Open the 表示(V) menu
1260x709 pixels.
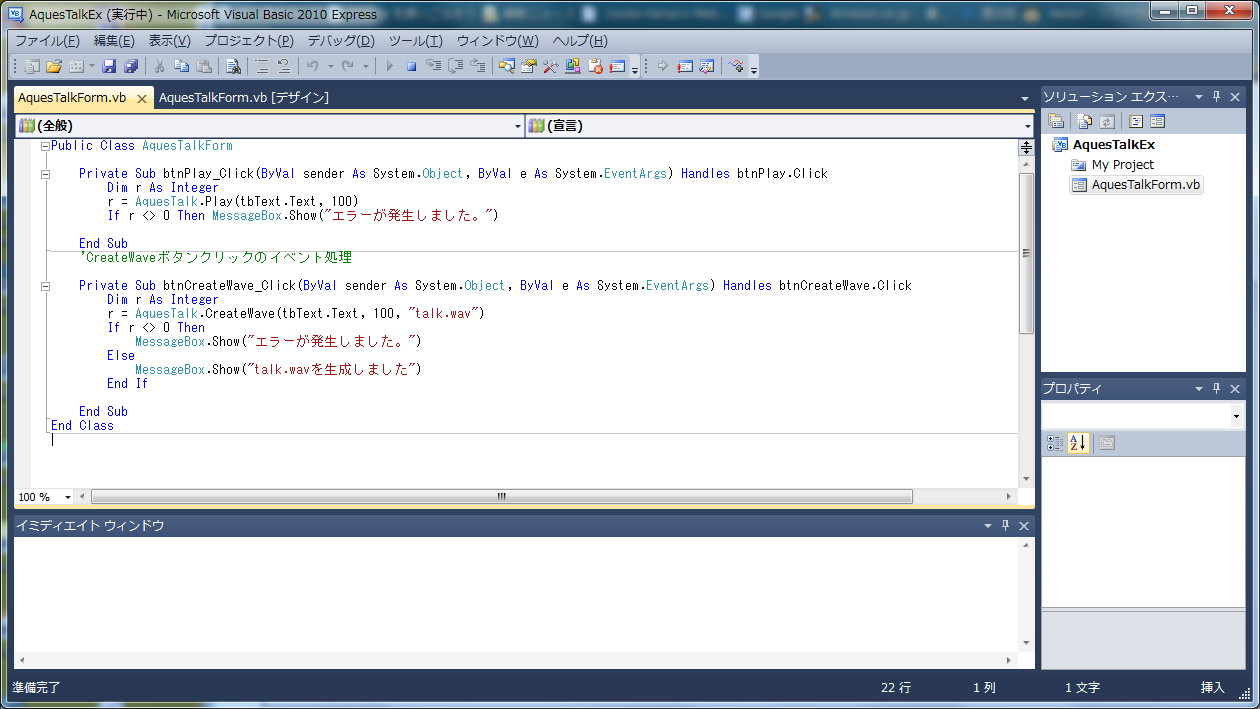[x=169, y=41]
